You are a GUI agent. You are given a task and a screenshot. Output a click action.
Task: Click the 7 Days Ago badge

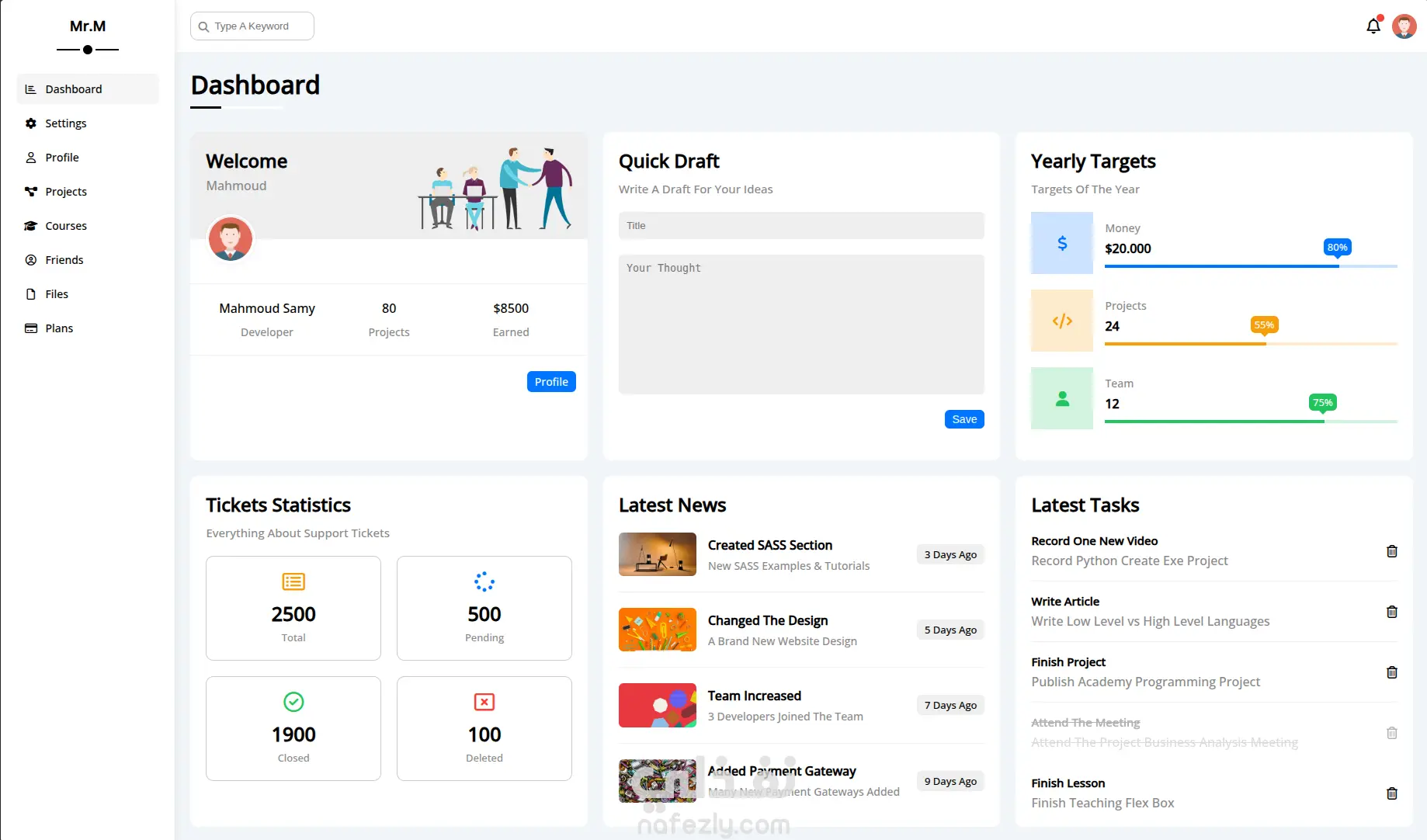click(x=950, y=705)
